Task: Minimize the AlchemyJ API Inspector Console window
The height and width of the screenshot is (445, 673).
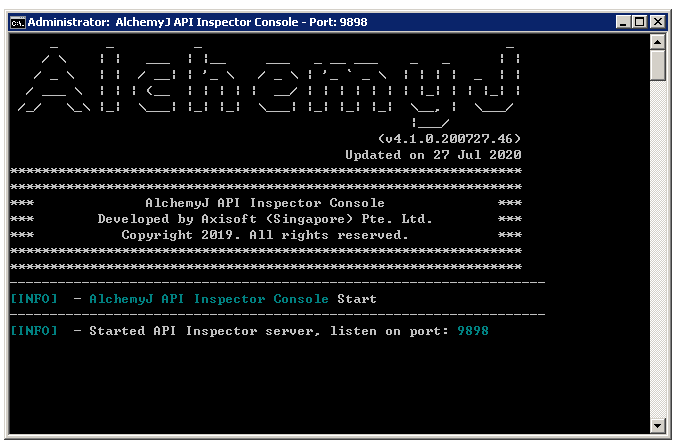Action: pos(623,22)
